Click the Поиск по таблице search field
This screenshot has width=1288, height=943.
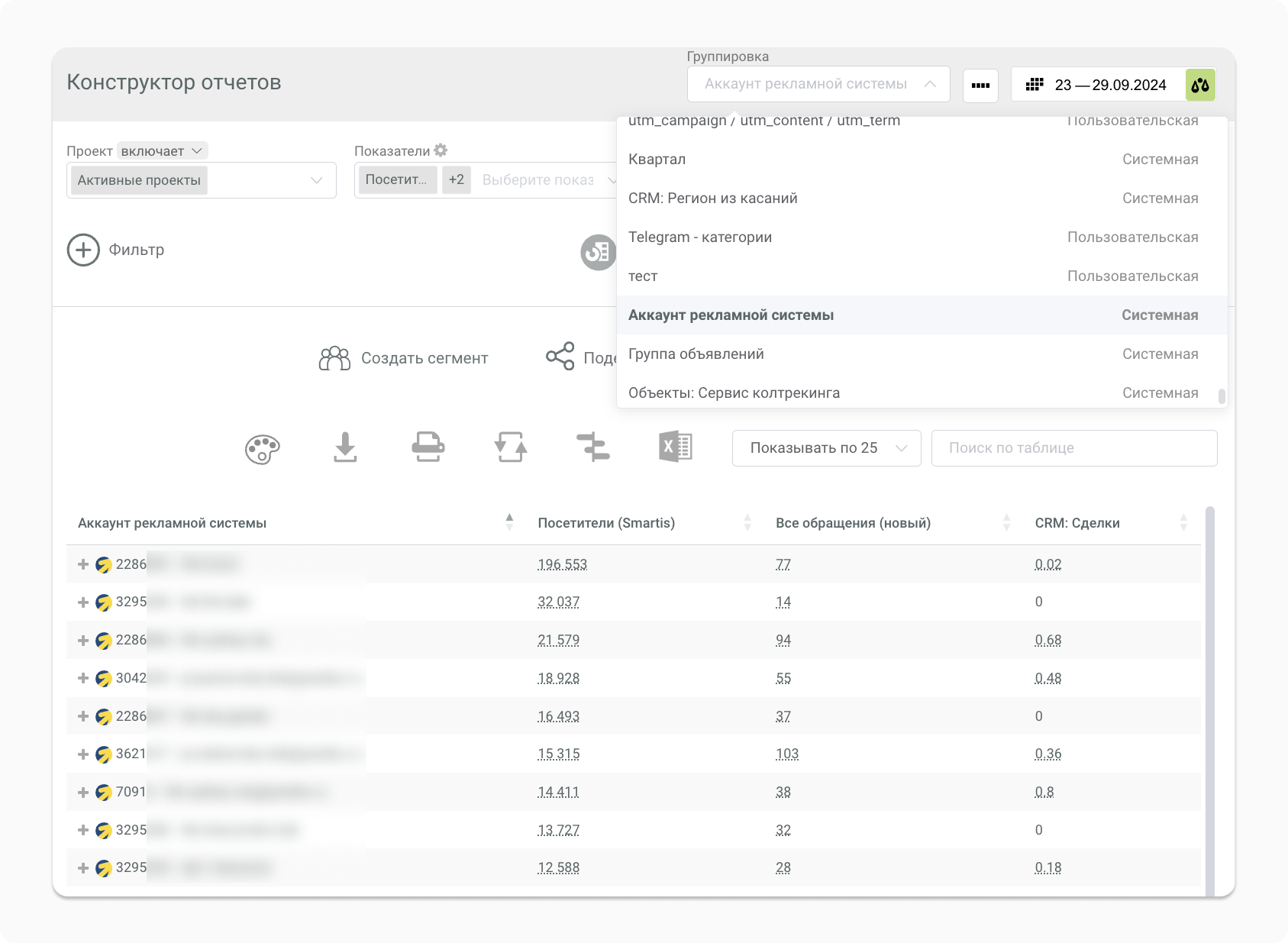tap(1073, 448)
